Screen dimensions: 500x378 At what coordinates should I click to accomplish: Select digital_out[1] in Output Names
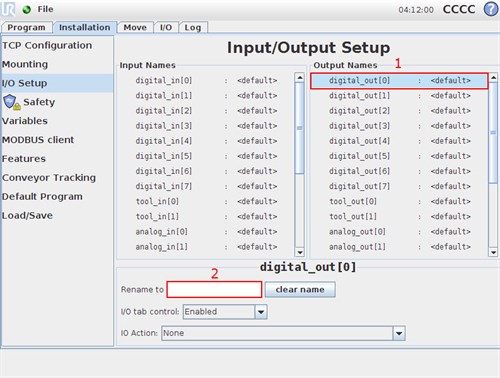(x=399, y=96)
